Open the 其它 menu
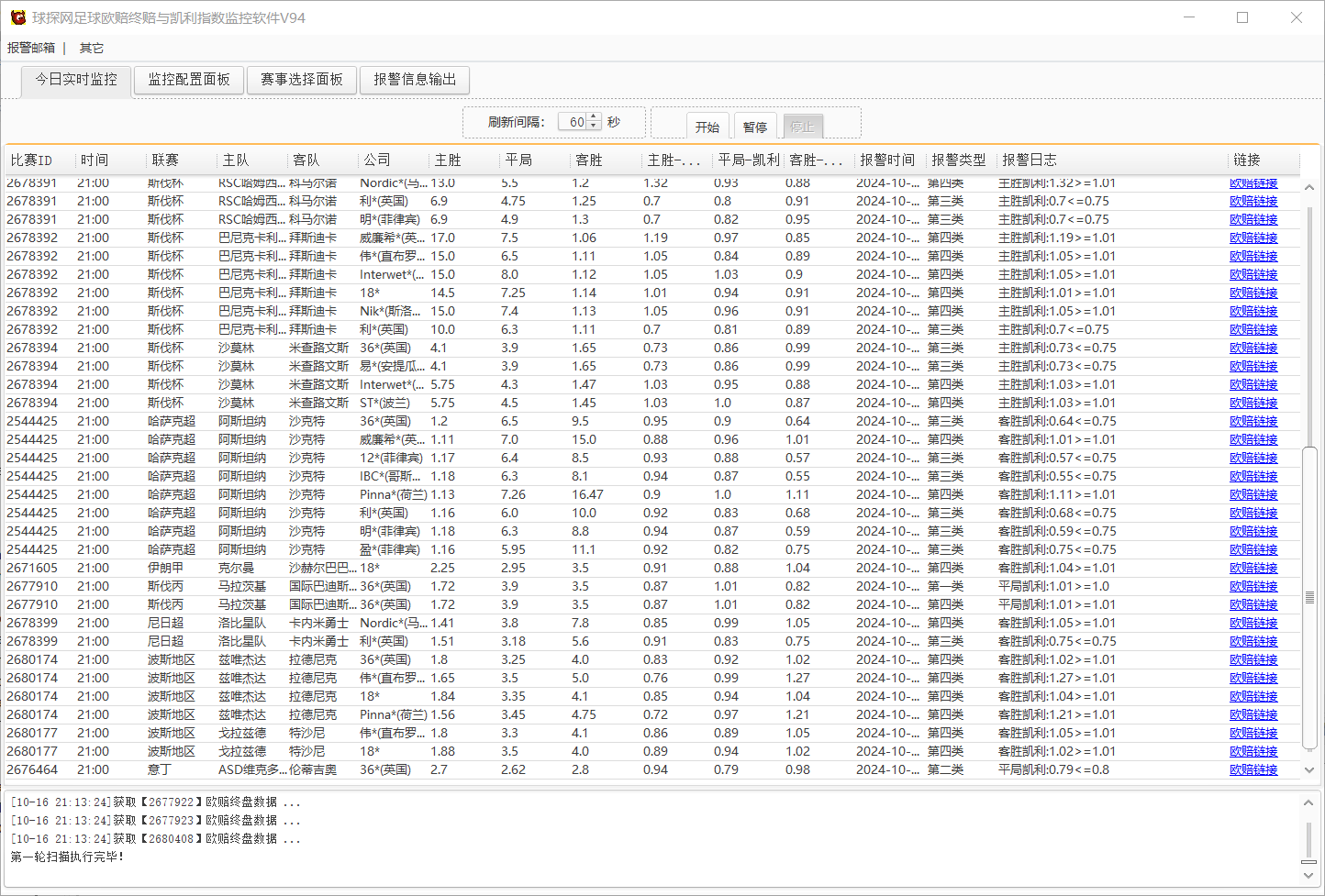The height and width of the screenshot is (896, 1325). pyautogui.click(x=92, y=48)
